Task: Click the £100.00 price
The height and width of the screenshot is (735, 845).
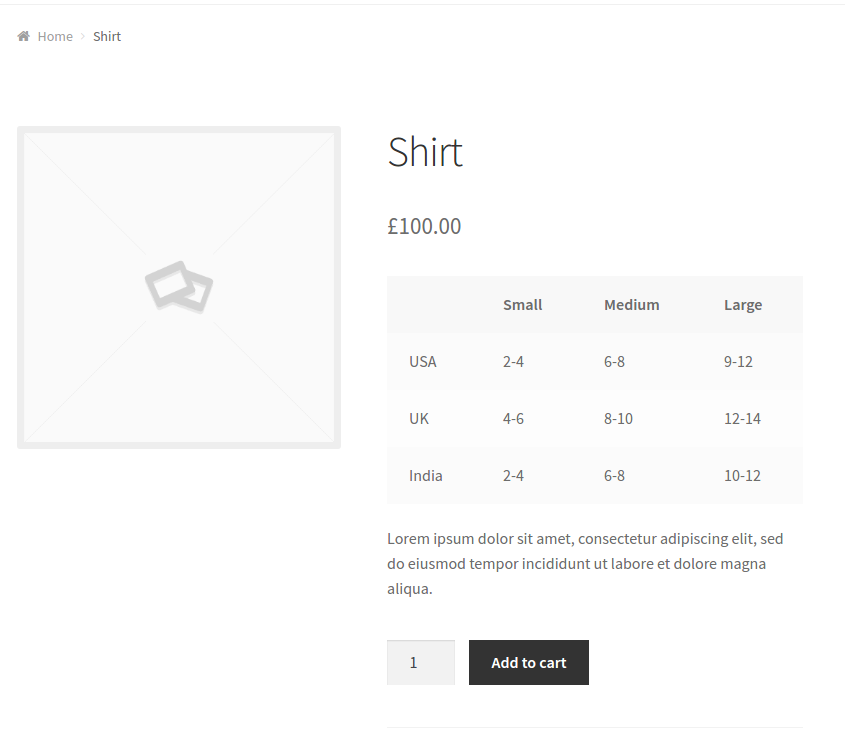Action: tap(424, 226)
